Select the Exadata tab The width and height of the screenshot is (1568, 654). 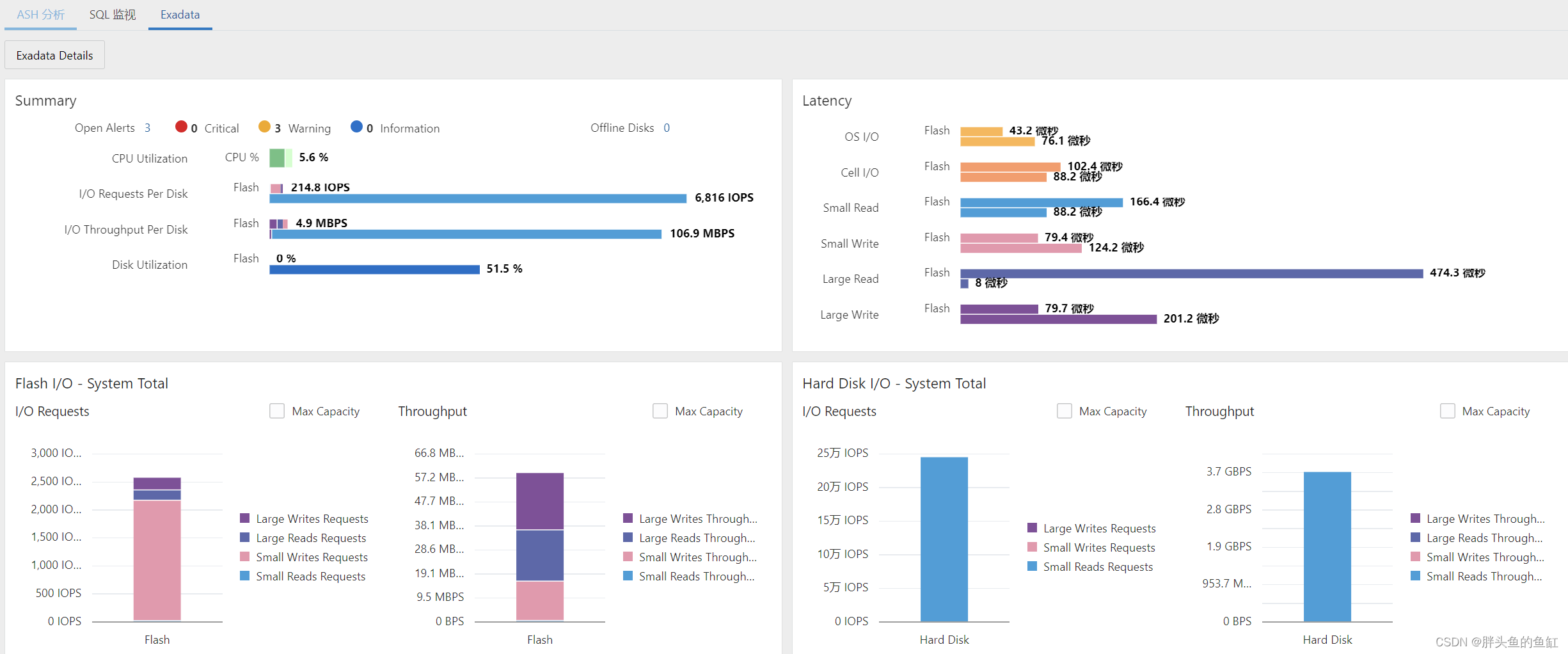[180, 15]
